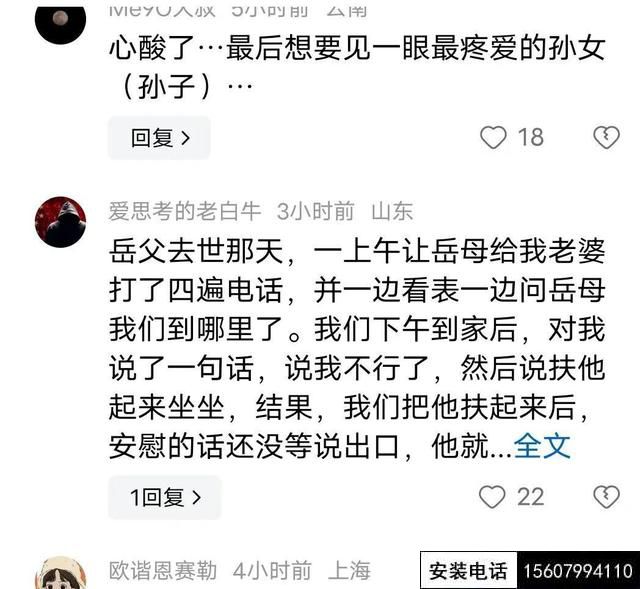Image resolution: width=640 pixels, height=589 pixels.
Task: Like the comment with 18 likes
Action: [493, 137]
